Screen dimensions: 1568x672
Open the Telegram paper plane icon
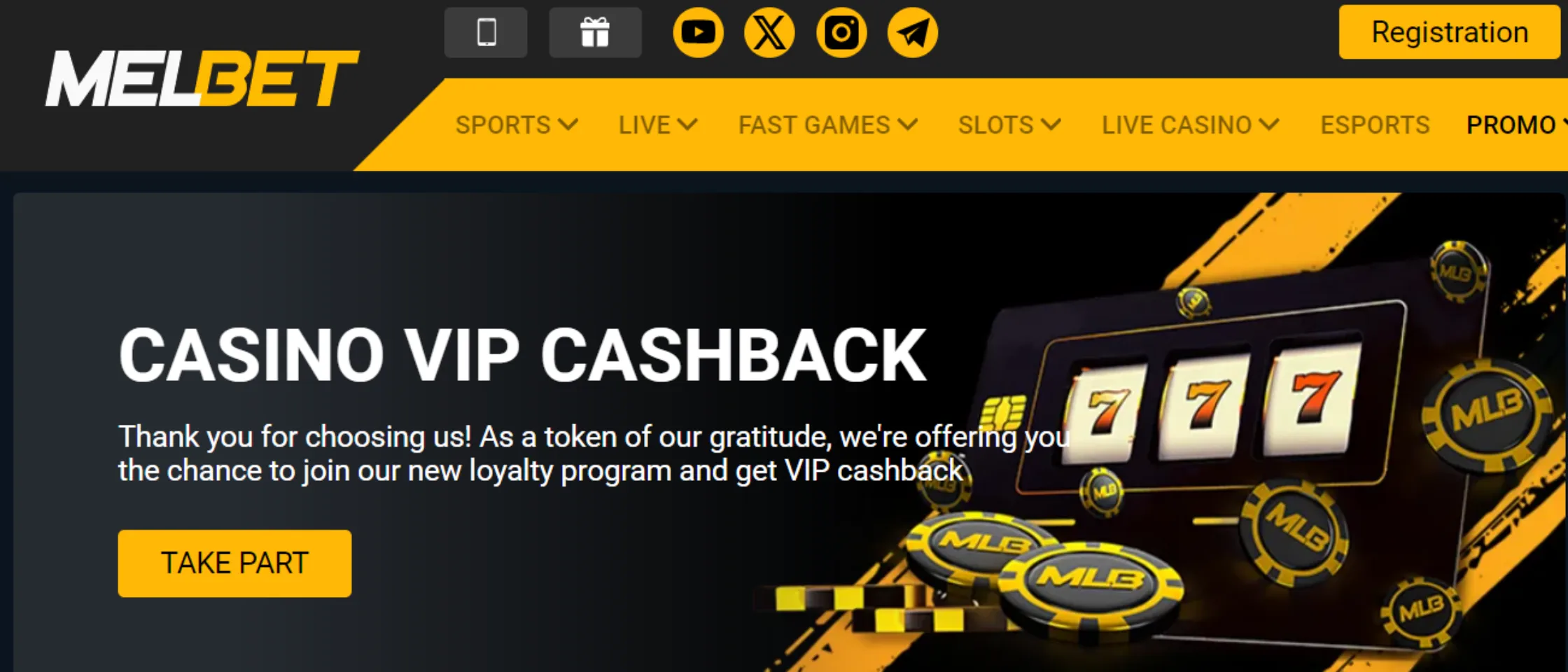pyautogui.click(x=913, y=32)
